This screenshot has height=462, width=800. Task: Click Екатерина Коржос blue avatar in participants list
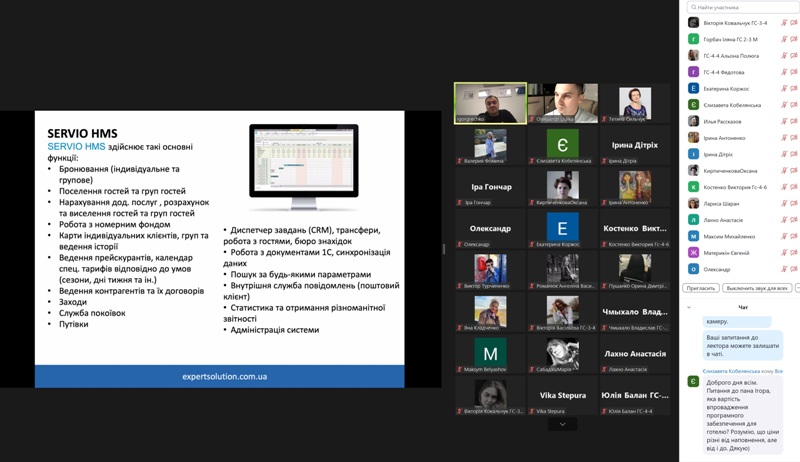tap(693, 88)
